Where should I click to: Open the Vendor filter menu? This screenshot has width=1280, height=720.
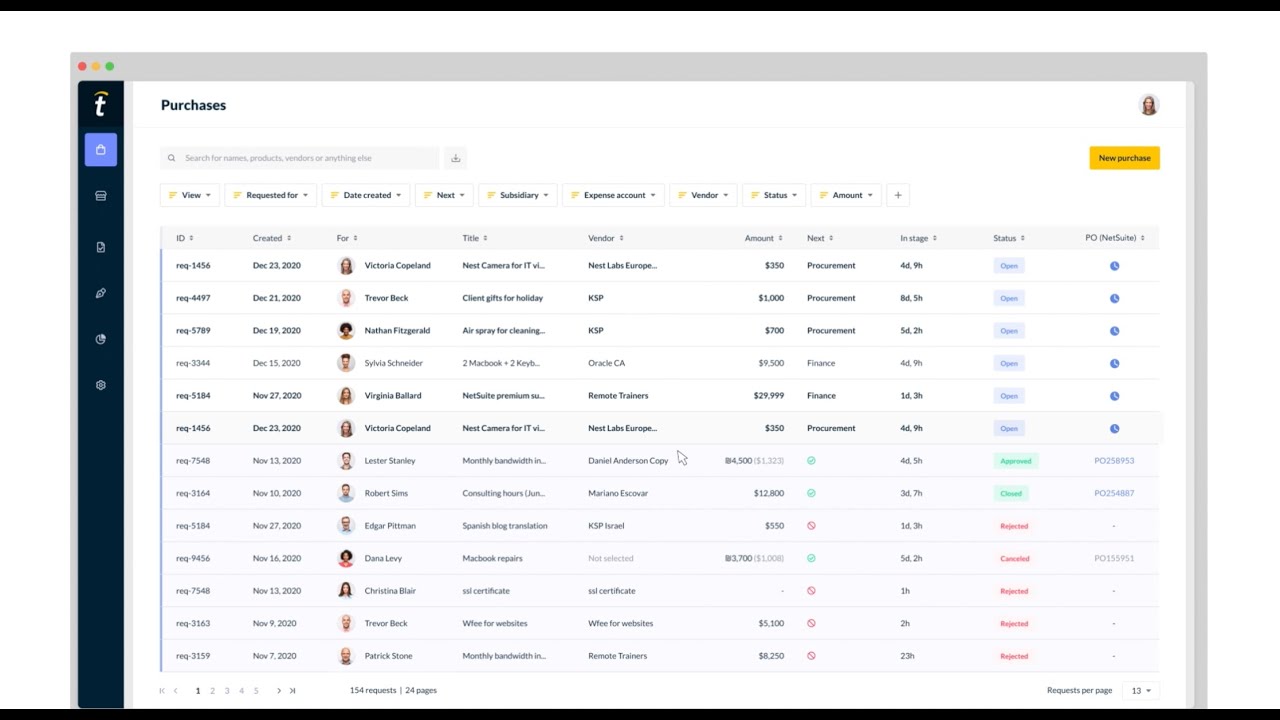(703, 195)
